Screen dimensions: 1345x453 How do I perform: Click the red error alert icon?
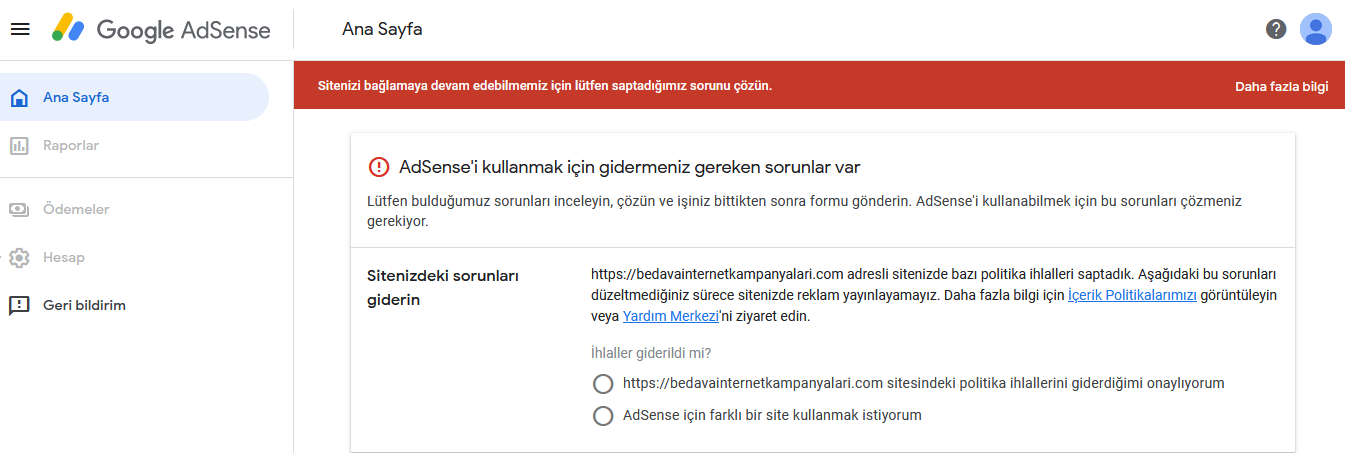pos(379,167)
